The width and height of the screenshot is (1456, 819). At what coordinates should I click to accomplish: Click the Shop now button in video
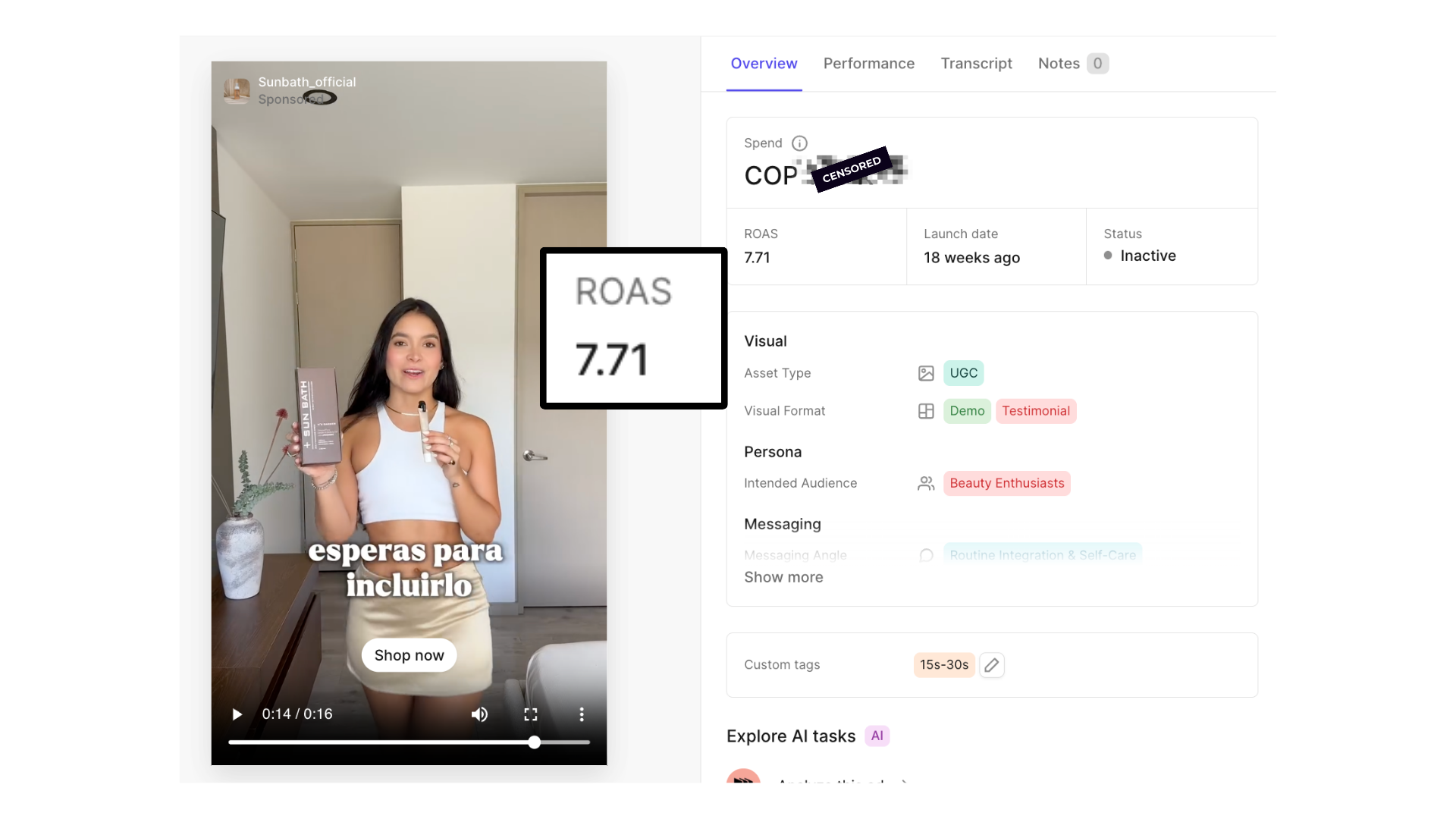pyautogui.click(x=409, y=655)
